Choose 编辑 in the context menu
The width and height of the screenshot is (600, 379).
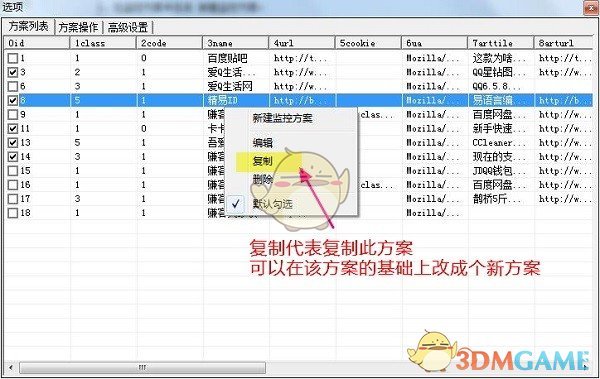(x=262, y=143)
